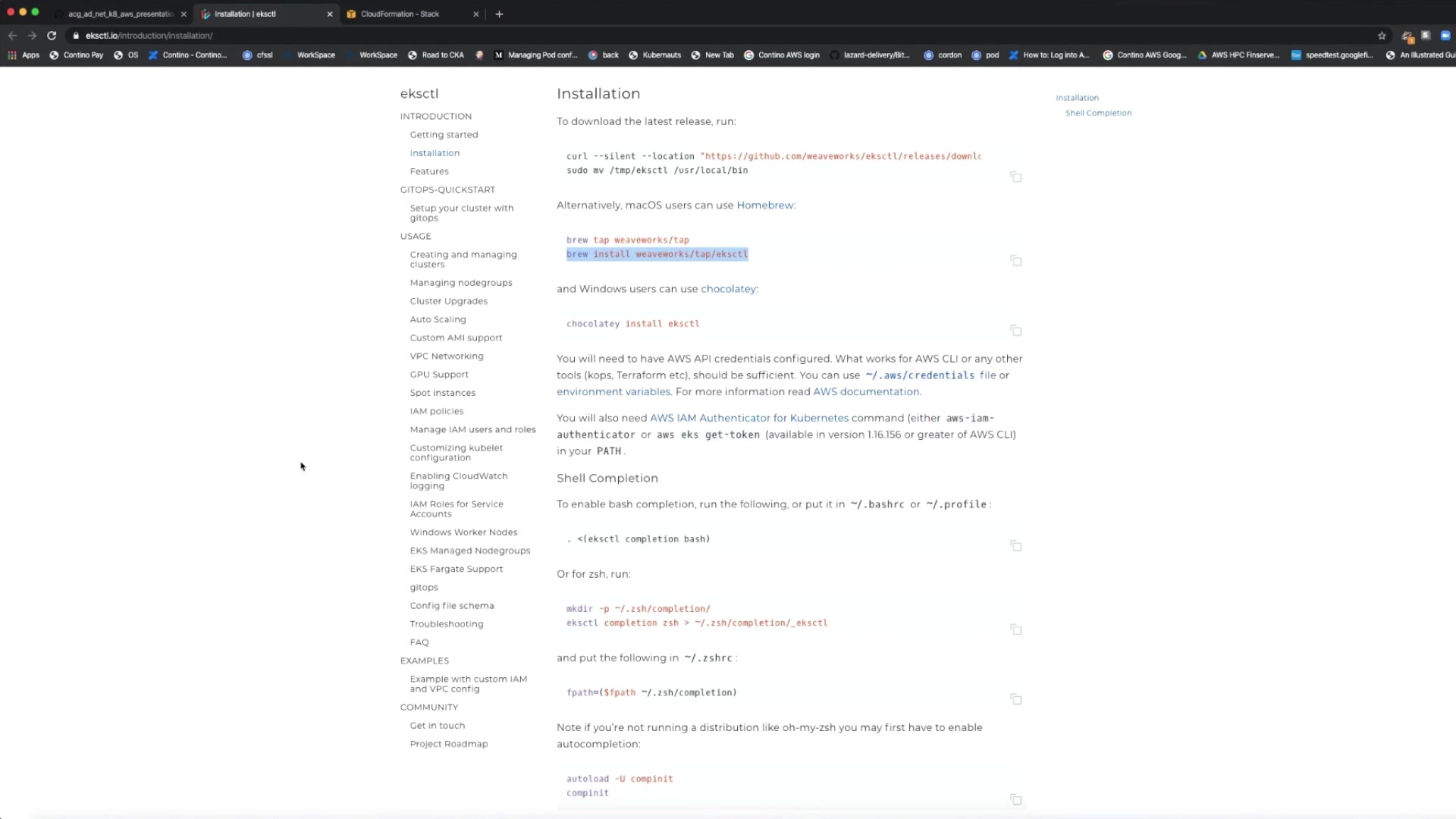Viewport: 1456px width, 819px height.
Task: Copy the brew install code block
Action: coord(1015,261)
